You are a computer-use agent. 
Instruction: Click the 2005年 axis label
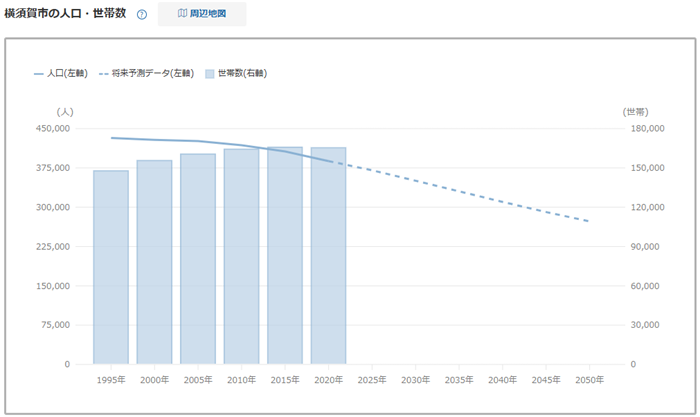pos(198,380)
